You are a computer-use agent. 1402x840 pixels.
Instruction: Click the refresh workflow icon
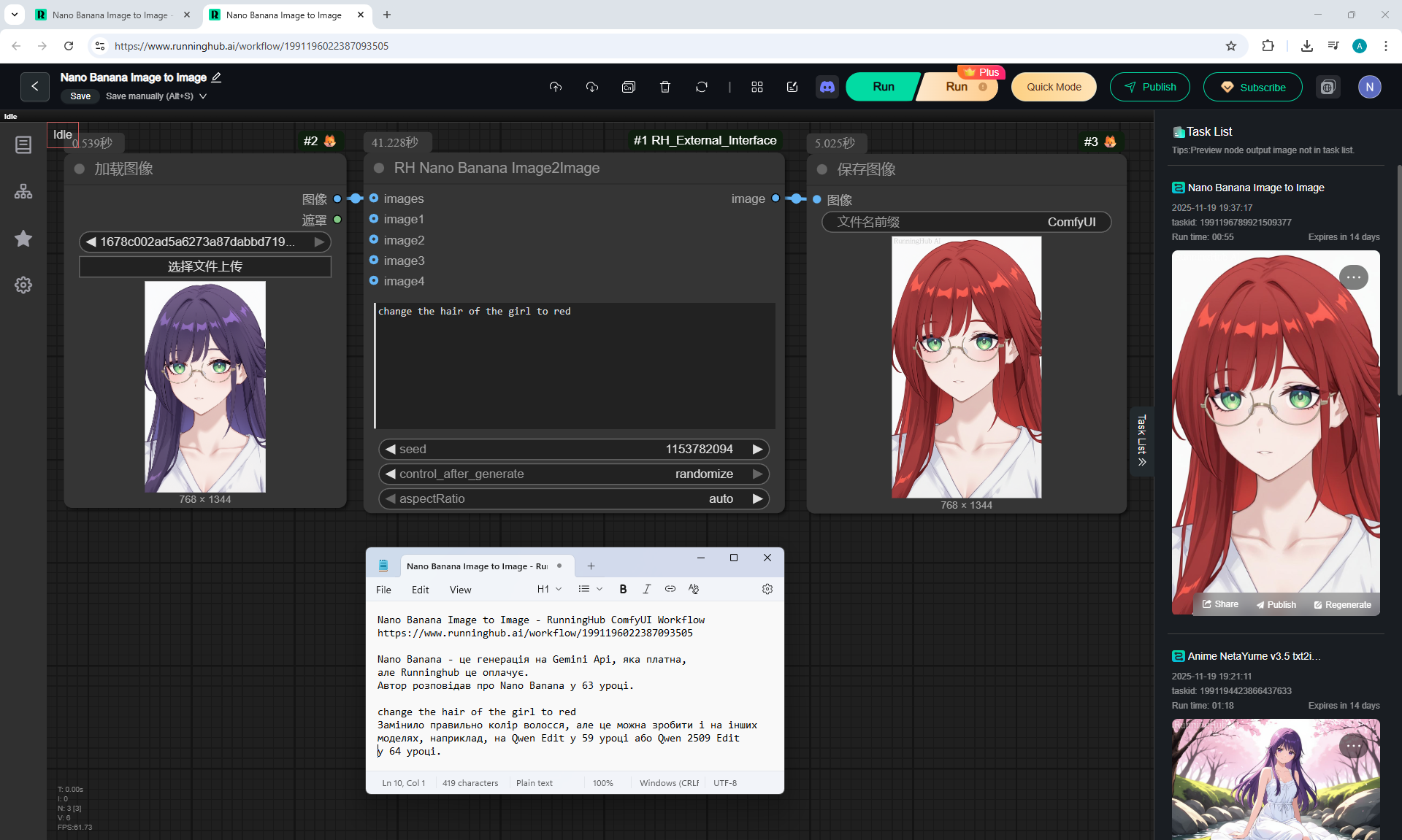[701, 87]
